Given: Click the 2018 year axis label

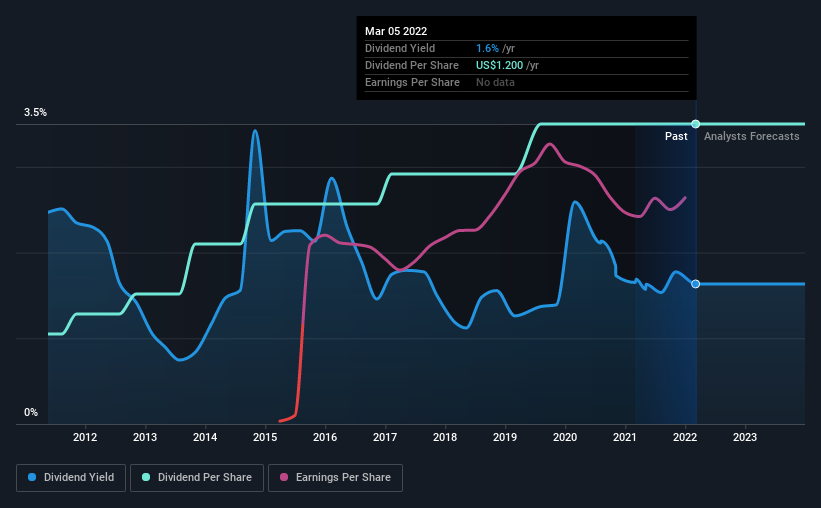Looking at the screenshot, I should (445, 437).
